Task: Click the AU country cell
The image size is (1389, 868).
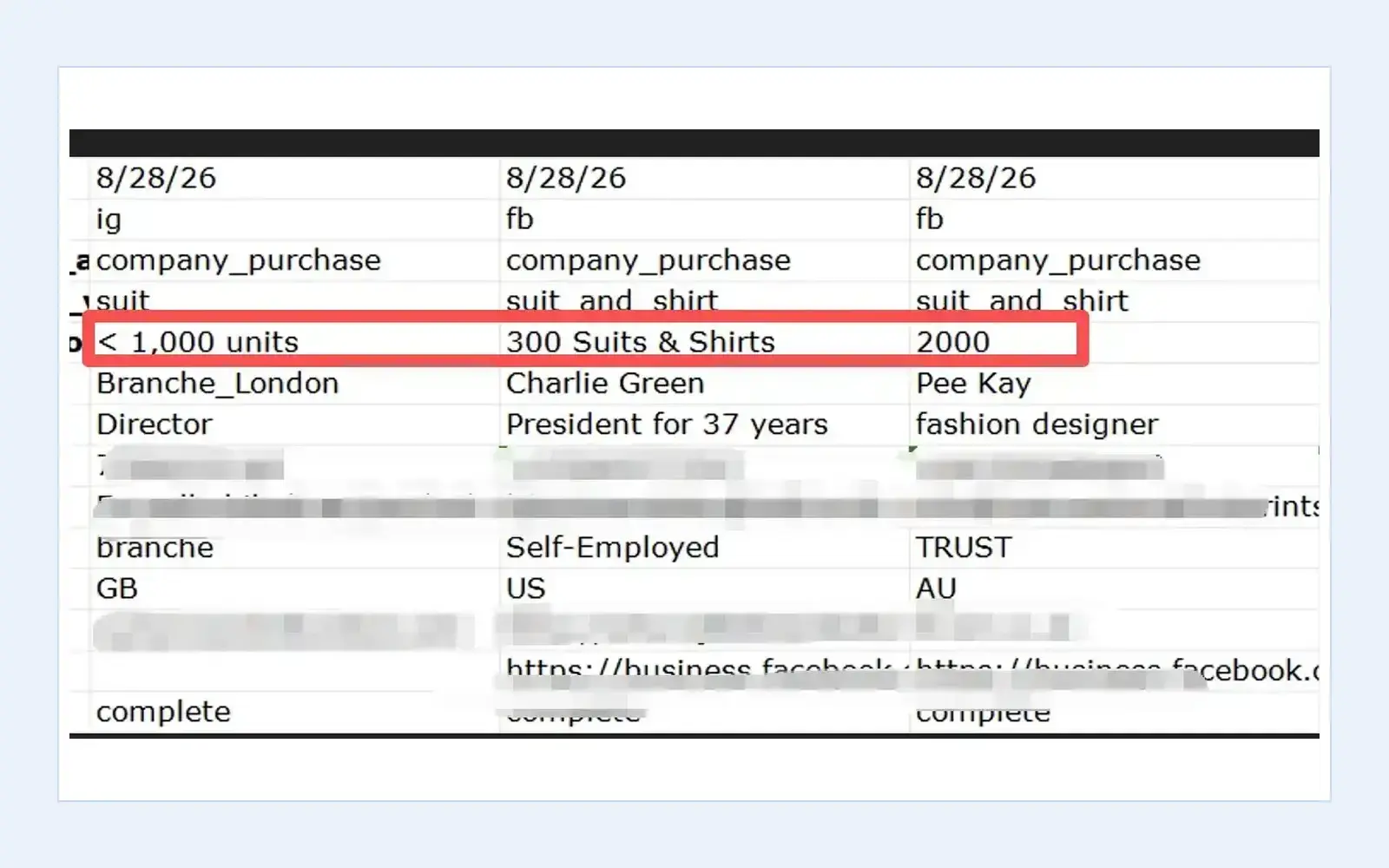Action: click(x=1114, y=589)
